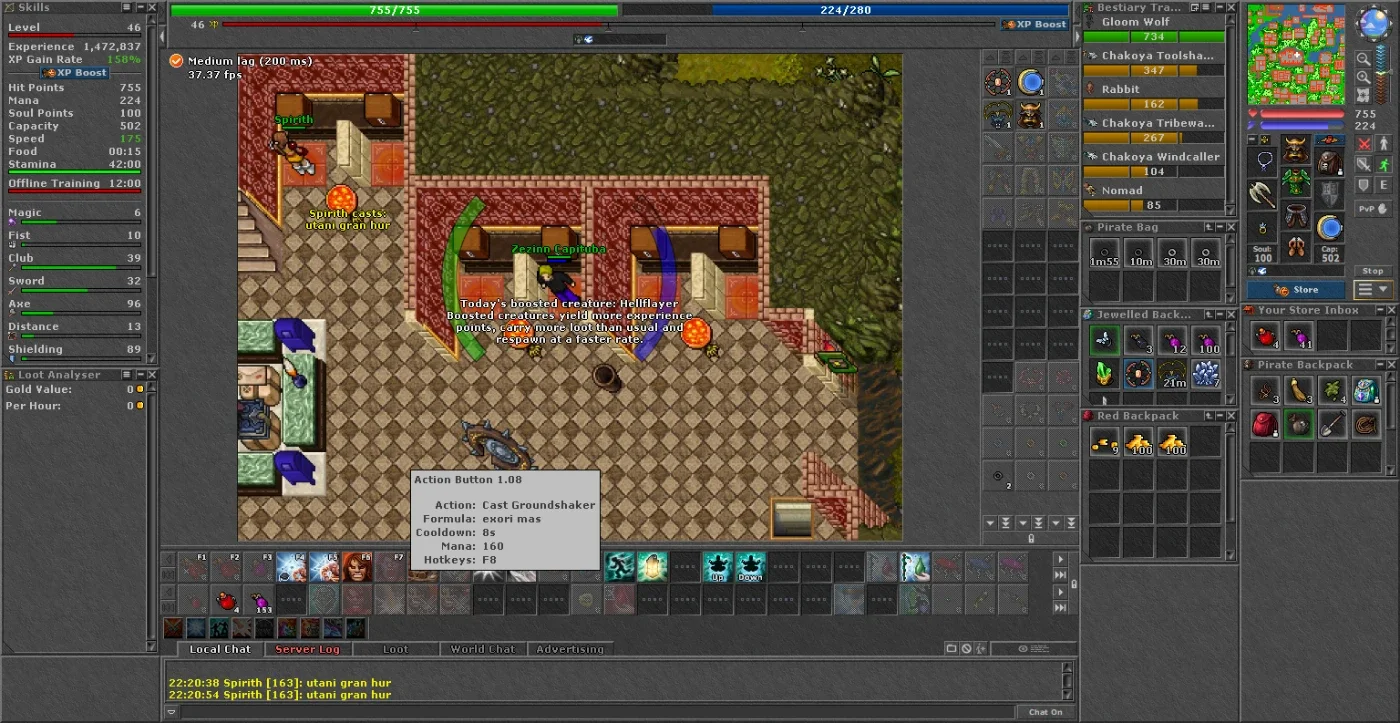The width and height of the screenshot is (1400, 723).
Task: Toggle stand-still fight mode
Action: [x=1384, y=144]
